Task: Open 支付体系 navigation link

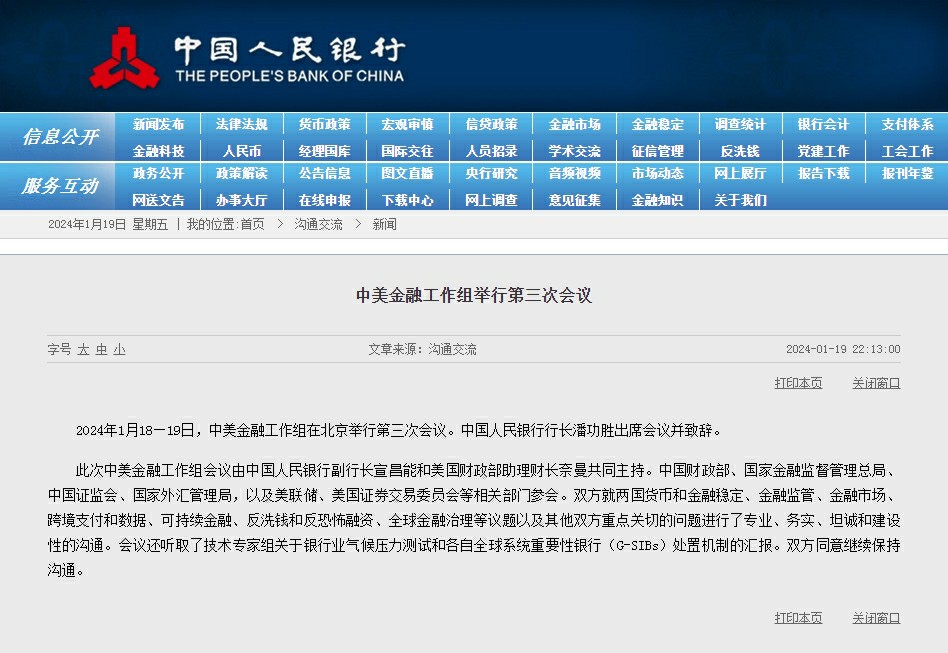Action: (907, 125)
